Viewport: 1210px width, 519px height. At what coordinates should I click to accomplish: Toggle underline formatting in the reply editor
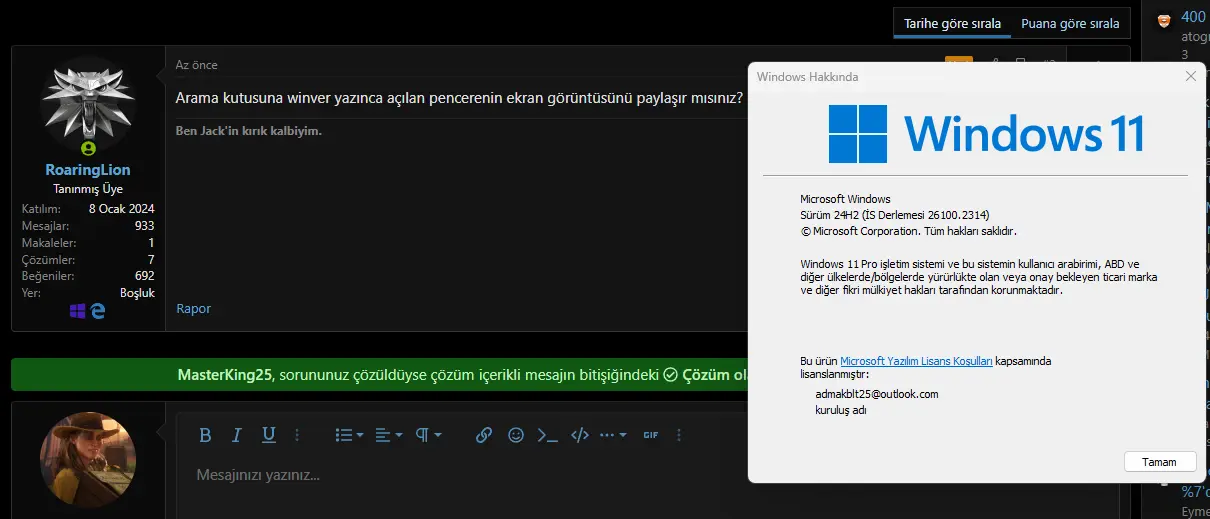(x=268, y=435)
